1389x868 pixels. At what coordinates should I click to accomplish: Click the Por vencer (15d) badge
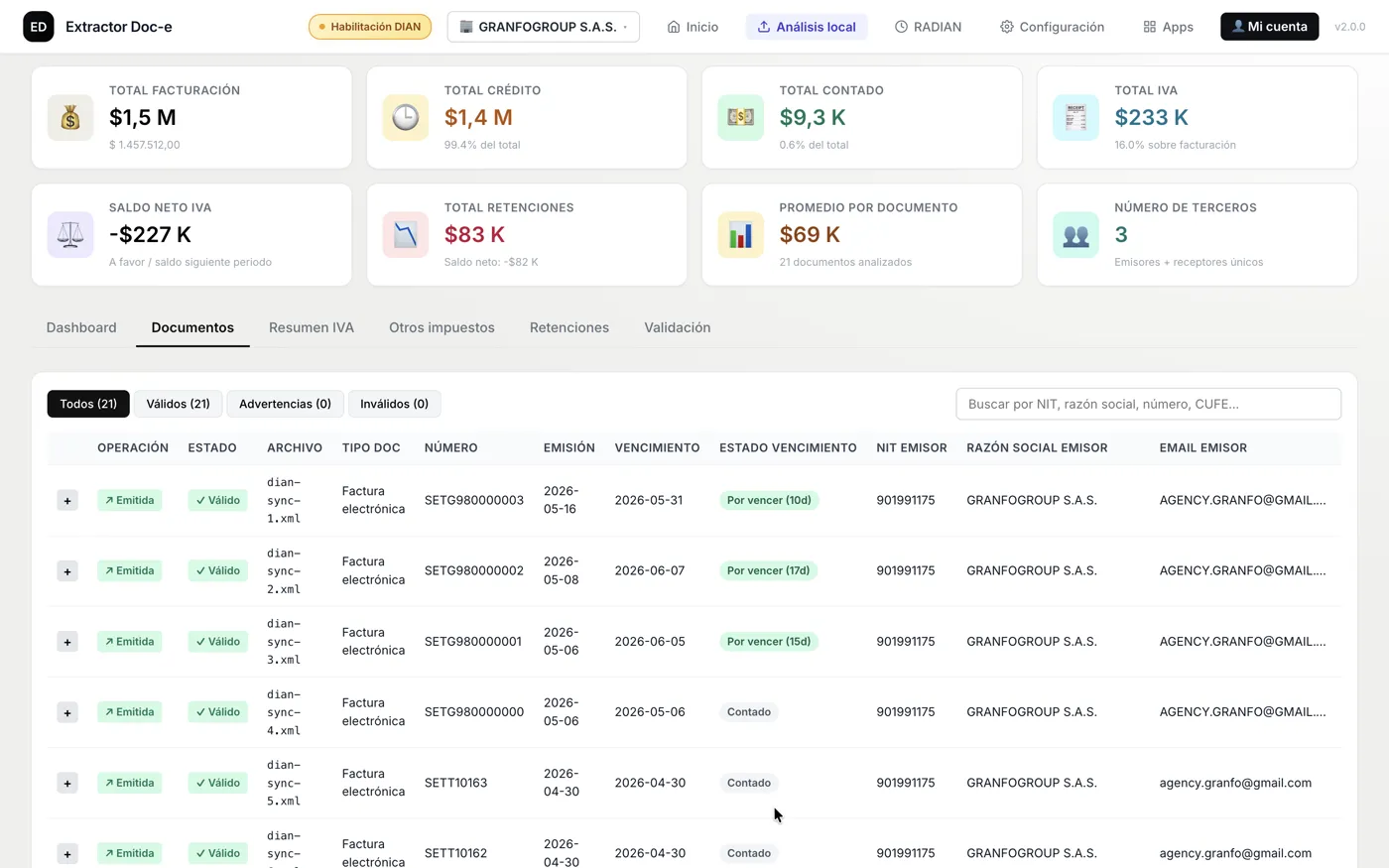point(769,642)
